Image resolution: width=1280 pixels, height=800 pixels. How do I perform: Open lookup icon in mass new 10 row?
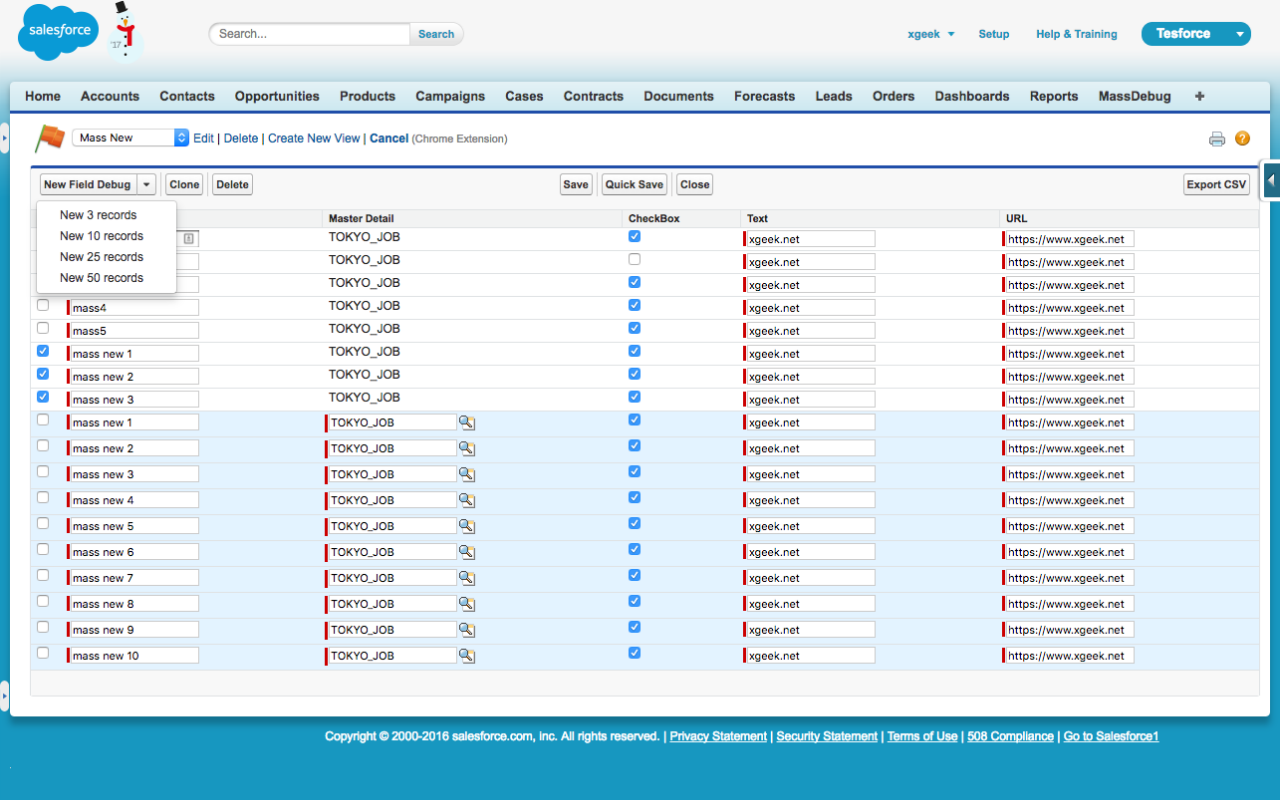click(x=466, y=656)
